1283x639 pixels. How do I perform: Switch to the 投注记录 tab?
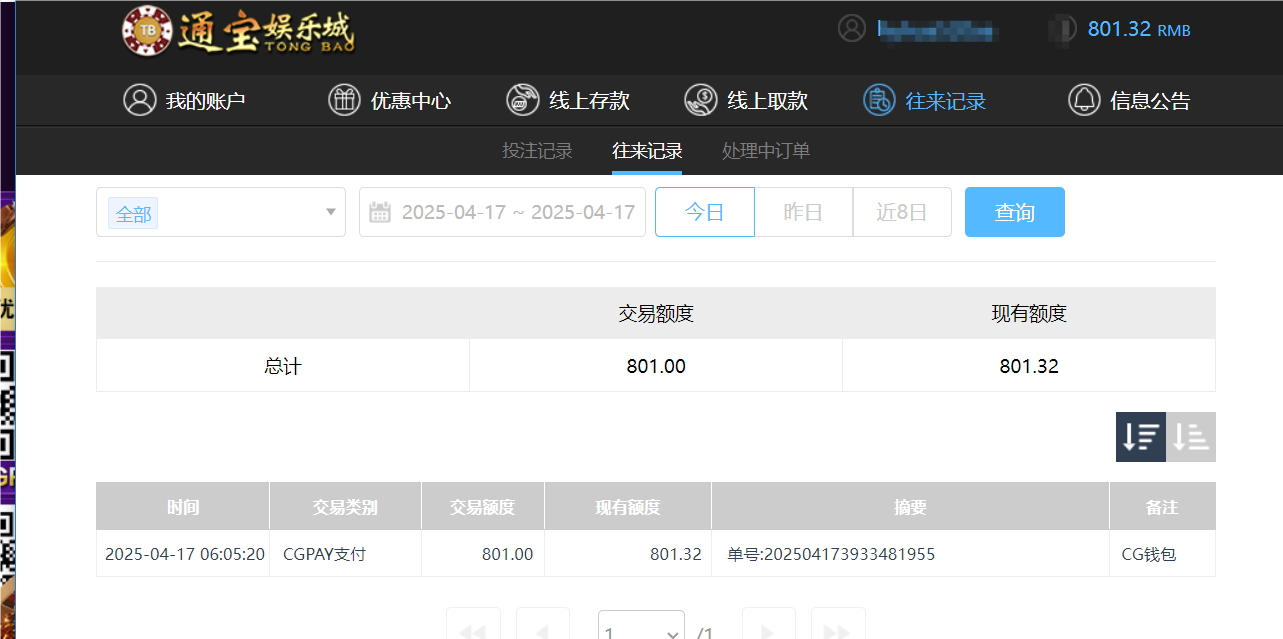pyautogui.click(x=537, y=151)
